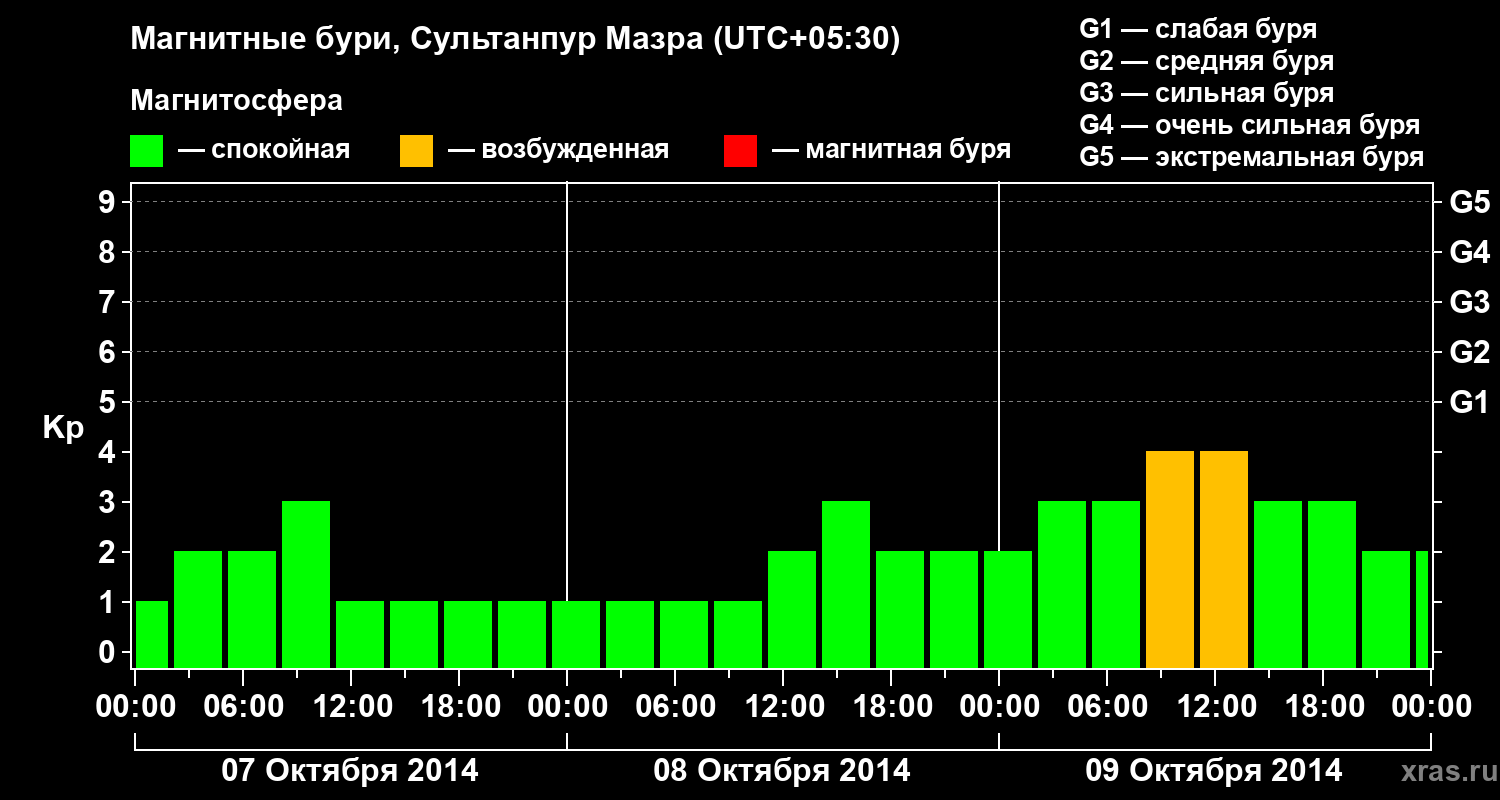Click the 08 Октября 2014 date label
1500x800 pixels.
click(x=782, y=771)
